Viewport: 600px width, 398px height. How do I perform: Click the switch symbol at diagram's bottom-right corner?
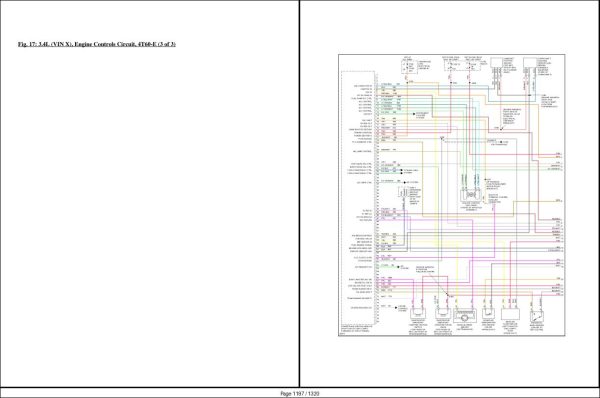[536, 316]
